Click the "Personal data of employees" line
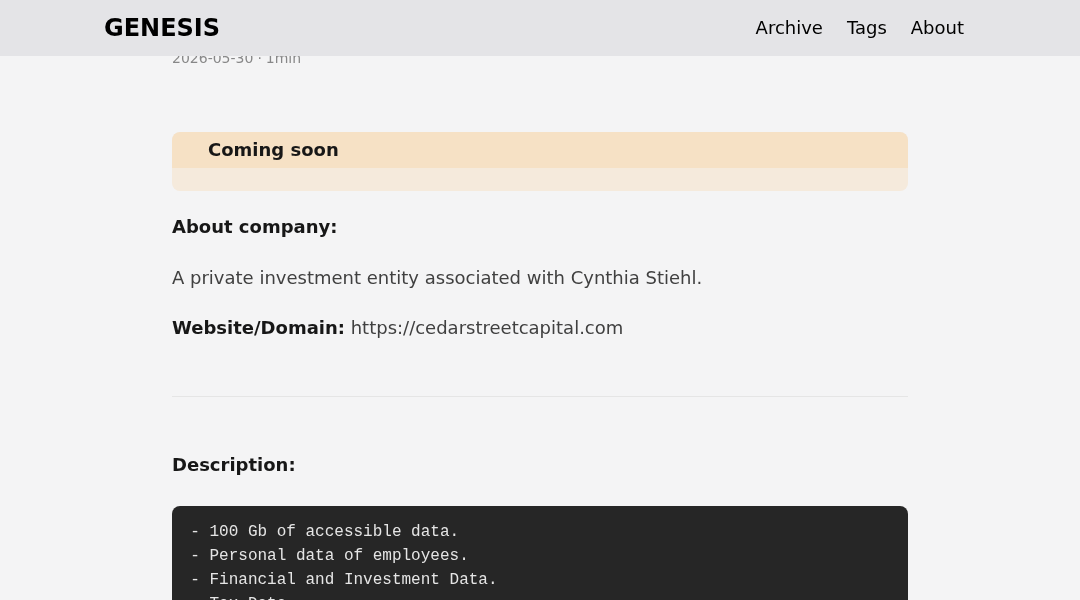 coord(329,555)
